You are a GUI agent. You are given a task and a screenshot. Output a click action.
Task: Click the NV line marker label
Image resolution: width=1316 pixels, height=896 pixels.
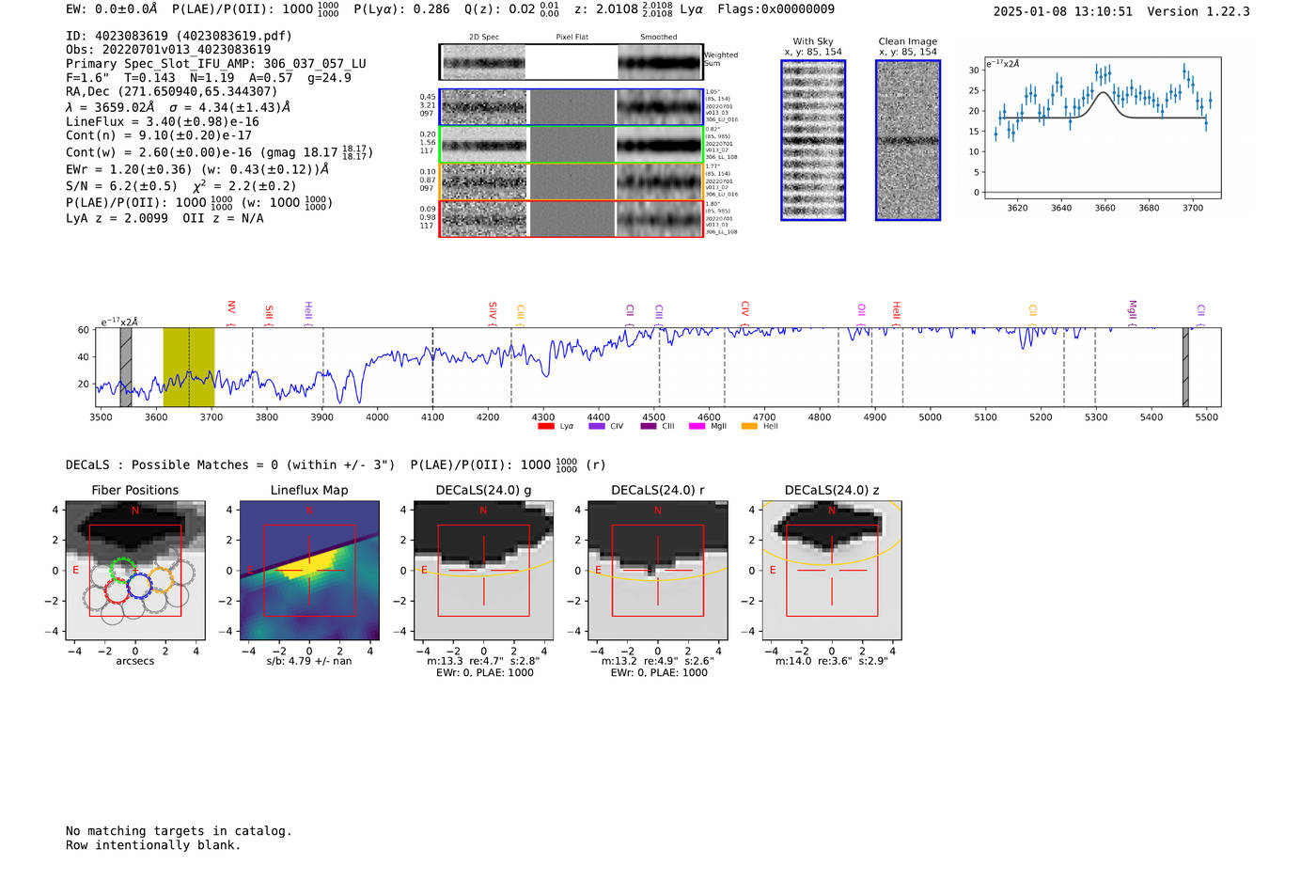(231, 308)
